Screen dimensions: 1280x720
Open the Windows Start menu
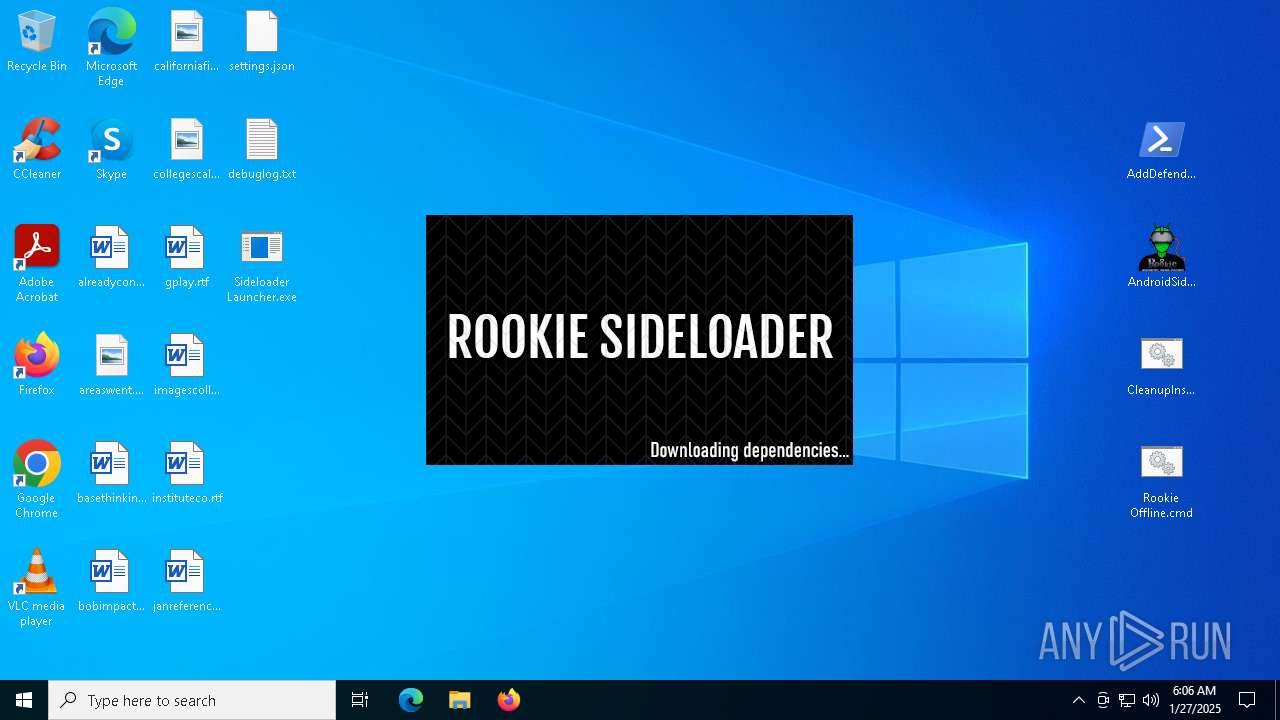(24, 700)
